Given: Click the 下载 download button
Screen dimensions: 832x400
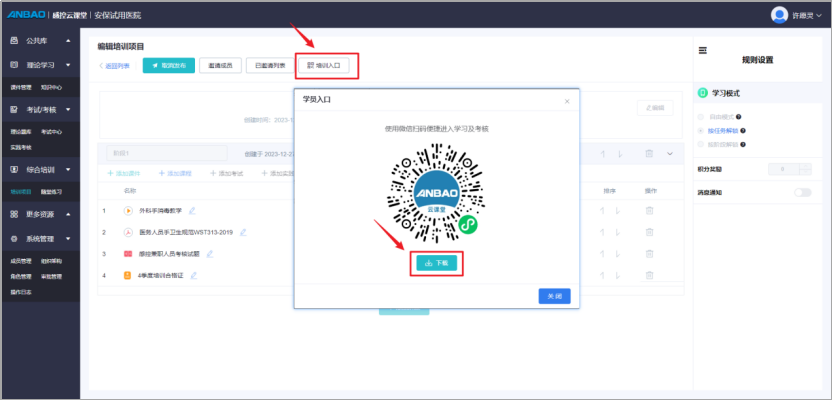Looking at the screenshot, I should [x=436, y=263].
